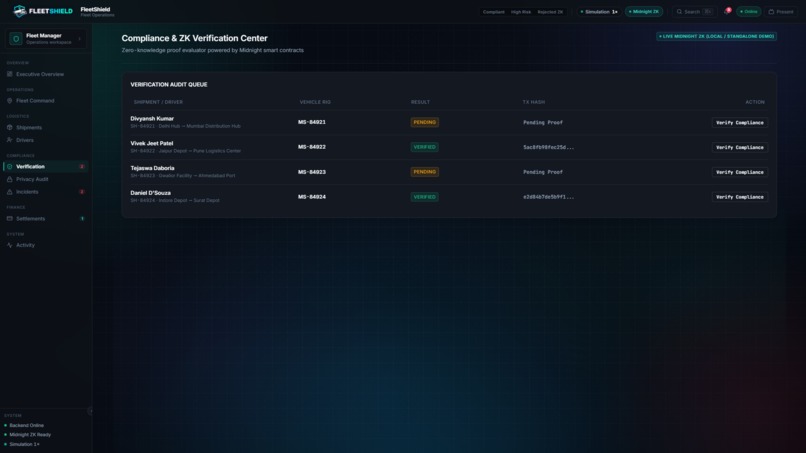Open Executive Overview page
The image size is (806, 453).
click(46, 74)
